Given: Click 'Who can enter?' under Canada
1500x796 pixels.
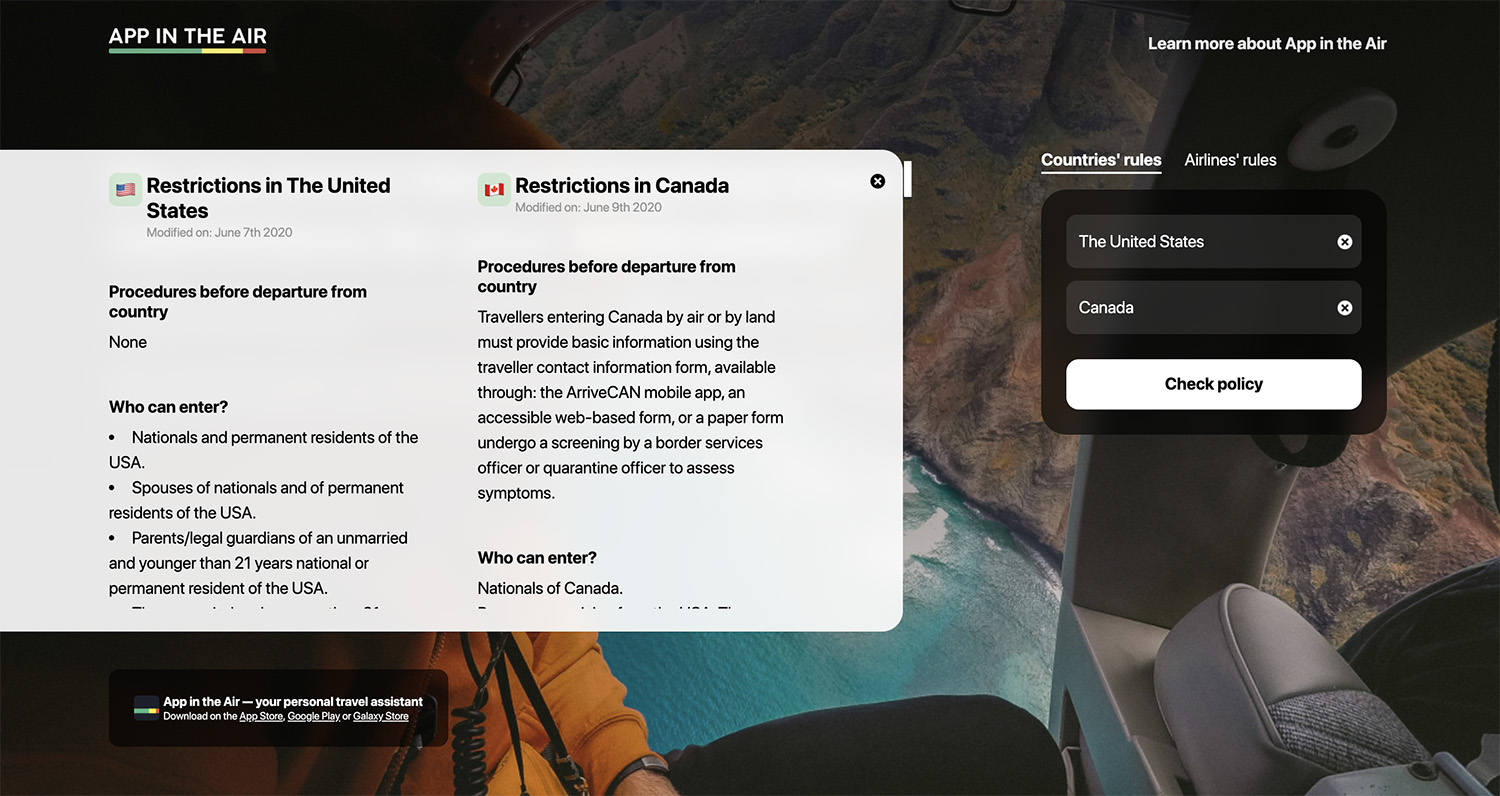Looking at the screenshot, I should click(537, 558).
